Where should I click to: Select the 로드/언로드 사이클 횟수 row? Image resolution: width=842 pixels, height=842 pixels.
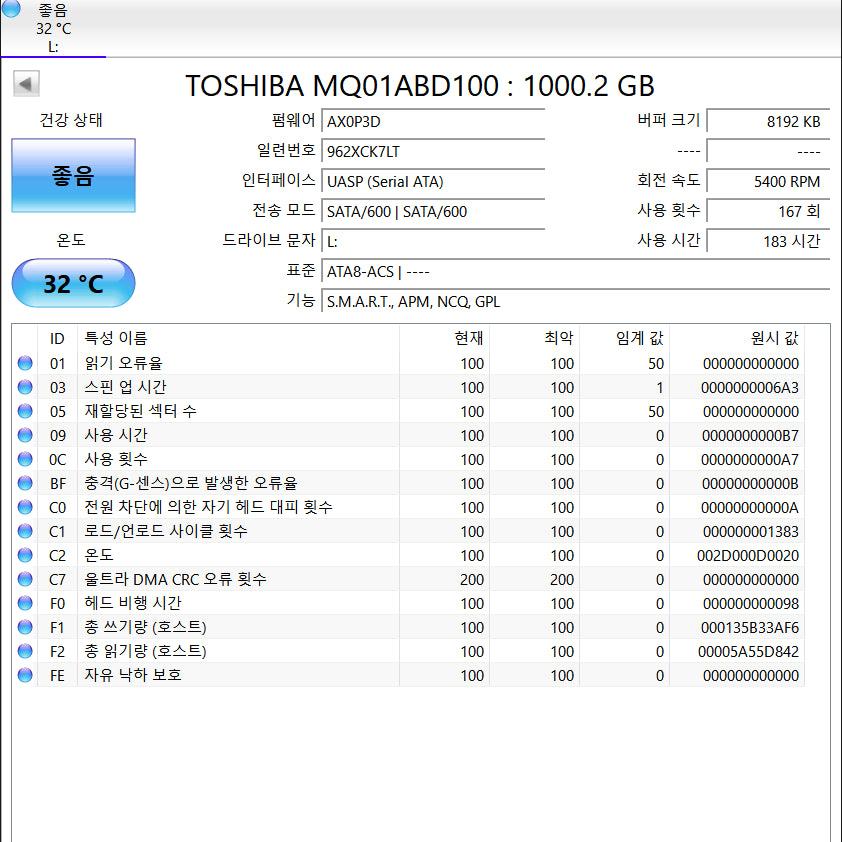(408, 531)
